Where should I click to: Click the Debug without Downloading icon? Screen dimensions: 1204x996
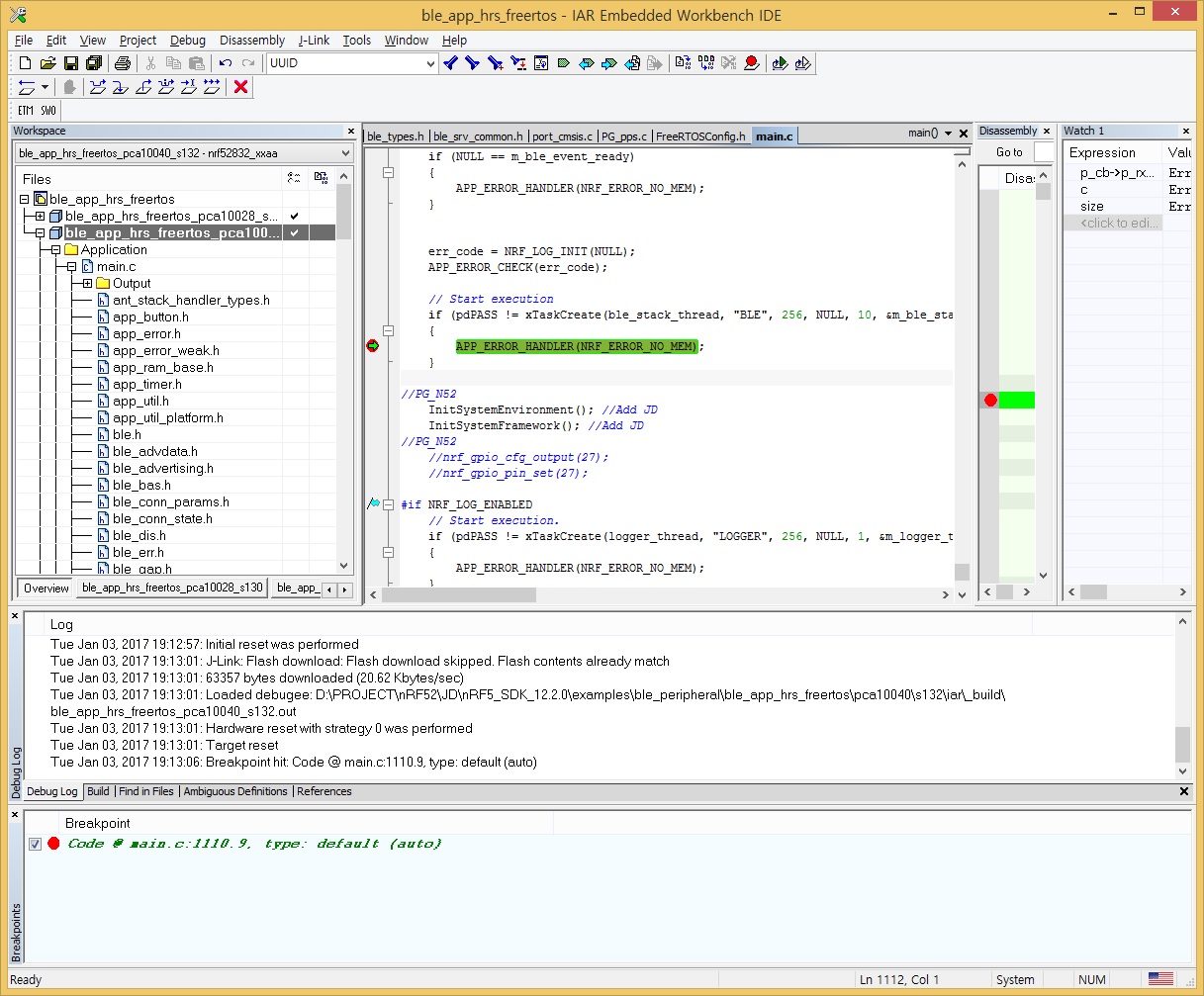pyautogui.click(x=802, y=63)
